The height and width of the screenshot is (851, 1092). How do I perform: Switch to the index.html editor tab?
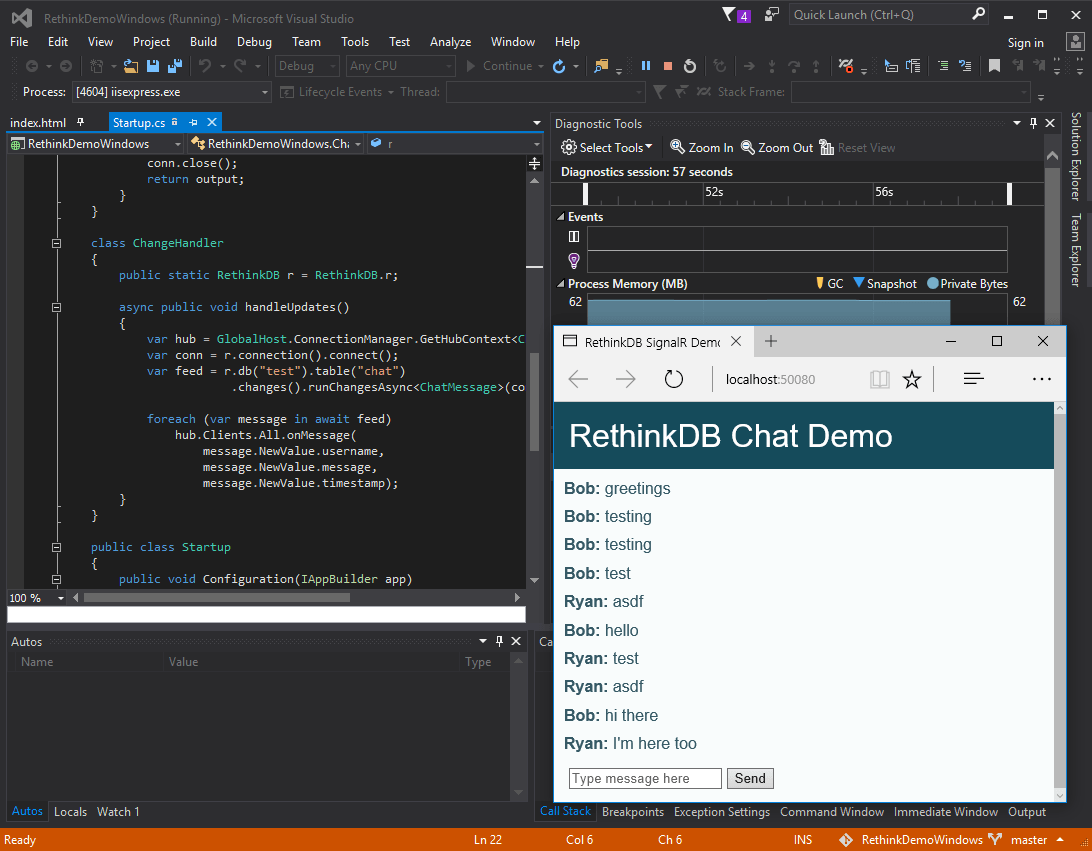[38, 123]
